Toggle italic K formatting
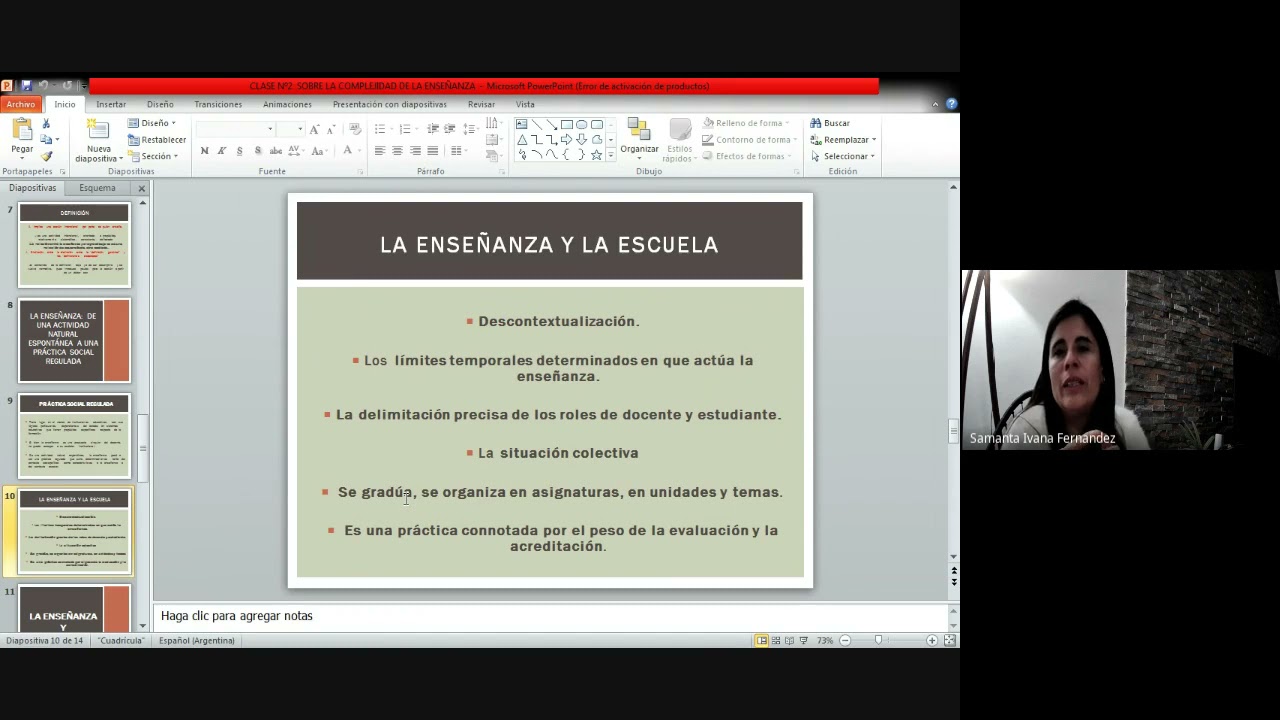The height and width of the screenshot is (720, 1280). coord(222,151)
